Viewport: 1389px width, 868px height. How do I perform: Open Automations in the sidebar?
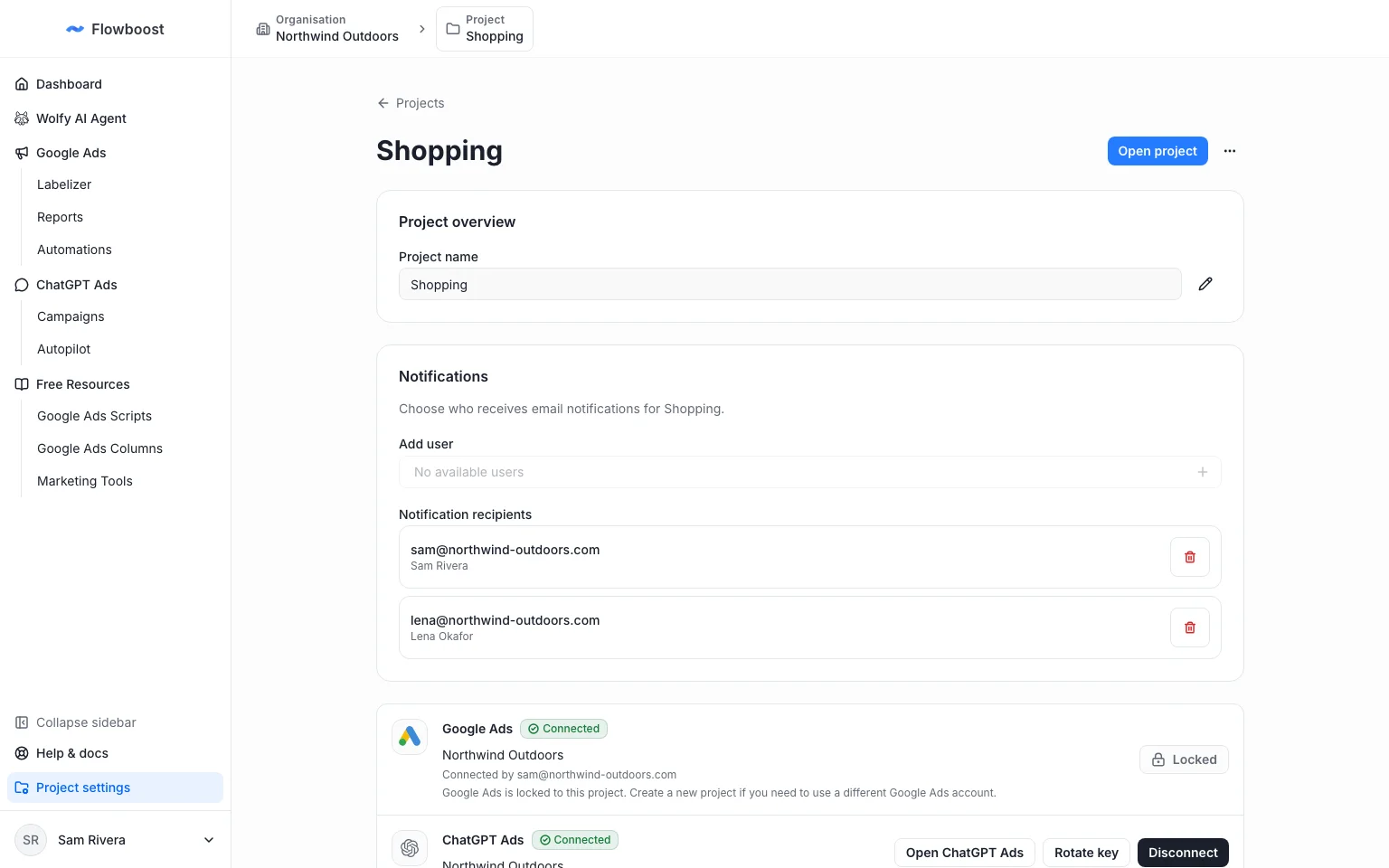[74, 250]
